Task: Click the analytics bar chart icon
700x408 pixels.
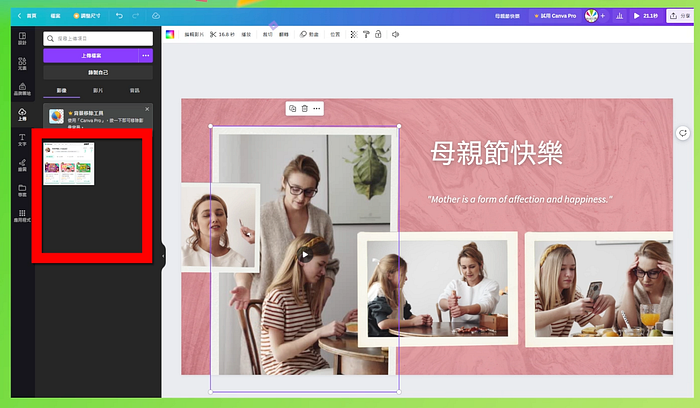Action: point(619,16)
